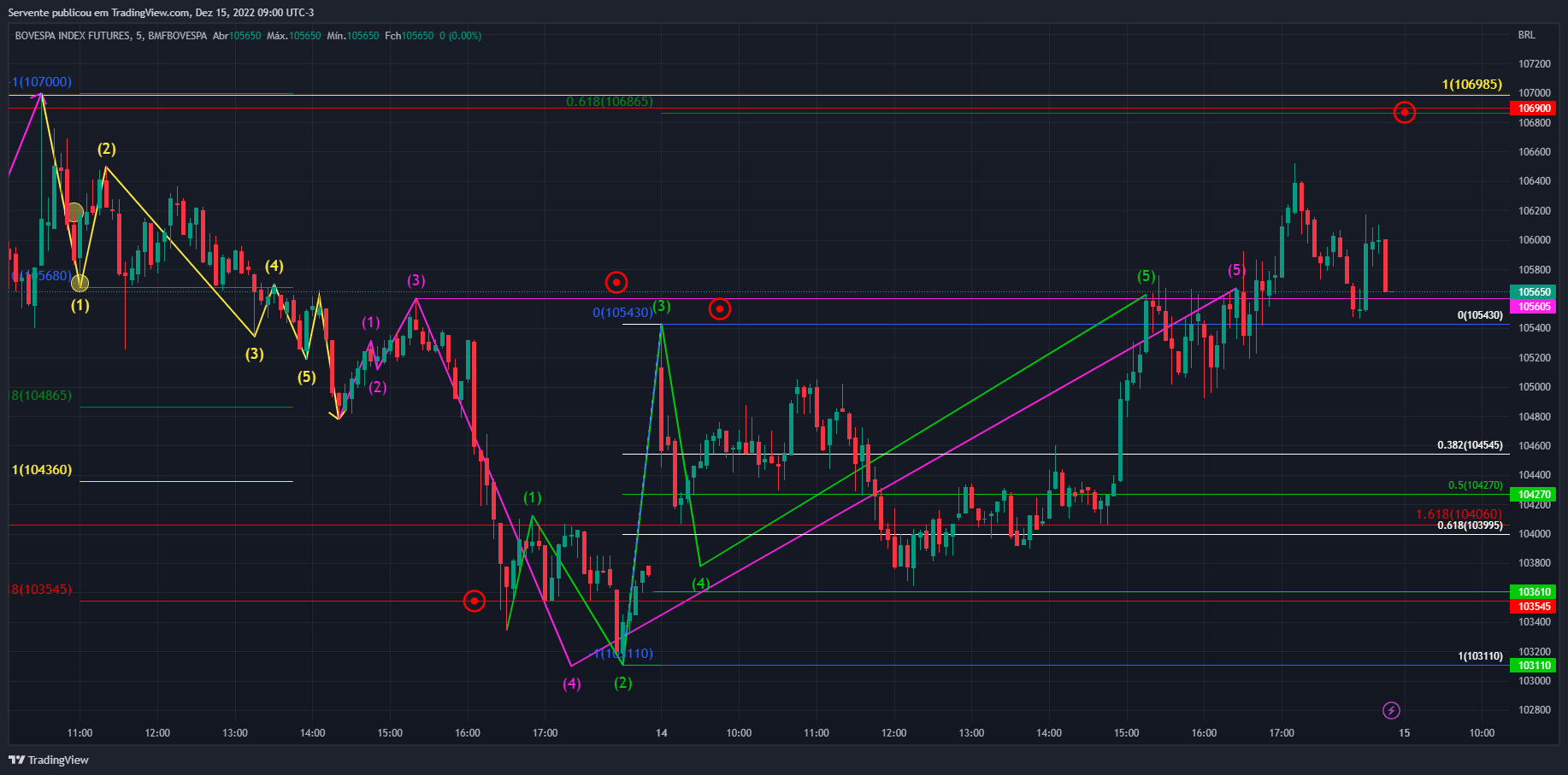This screenshot has height=775, width=1568.
Task: Click the magenta wave (5) label
Action: click(1236, 270)
